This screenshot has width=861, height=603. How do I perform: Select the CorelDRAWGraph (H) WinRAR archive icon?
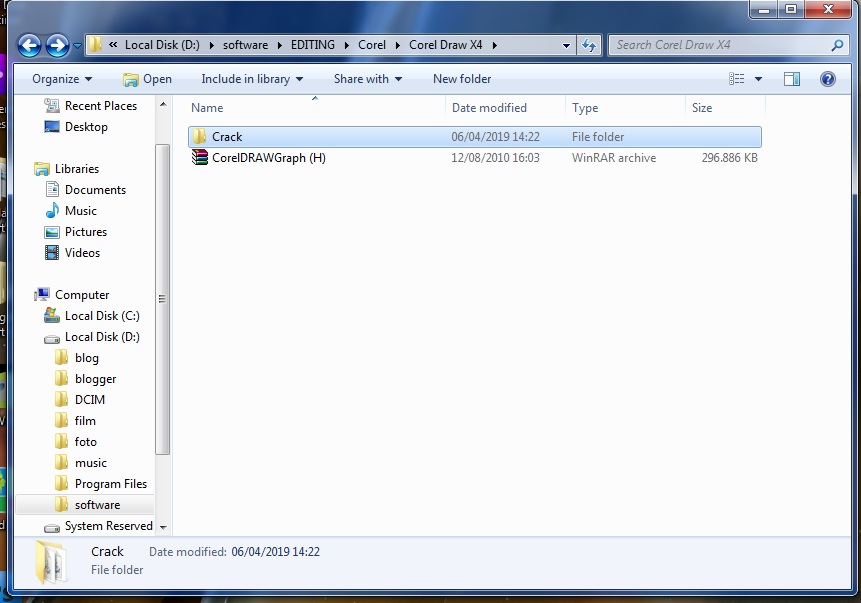[199, 158]
